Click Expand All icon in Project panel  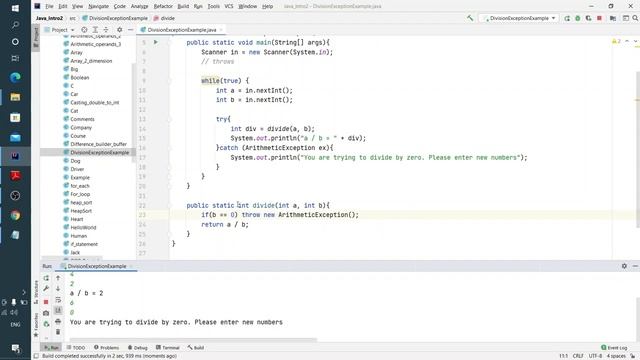click(95, 30)
